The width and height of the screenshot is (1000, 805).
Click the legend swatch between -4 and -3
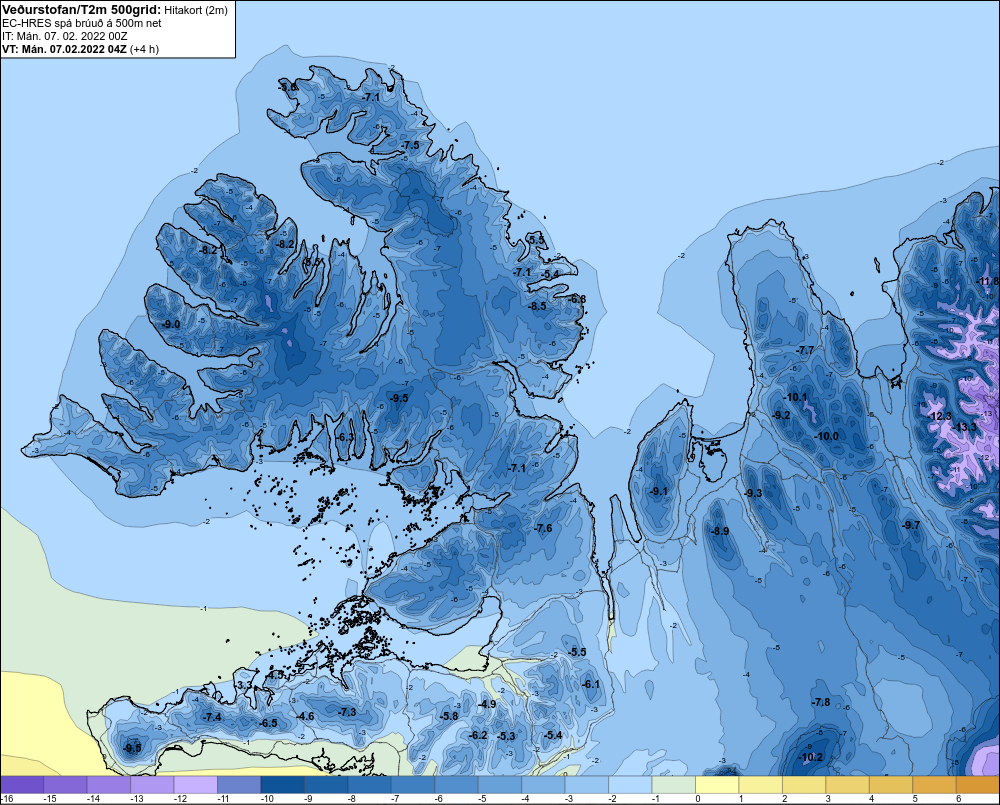543,785
